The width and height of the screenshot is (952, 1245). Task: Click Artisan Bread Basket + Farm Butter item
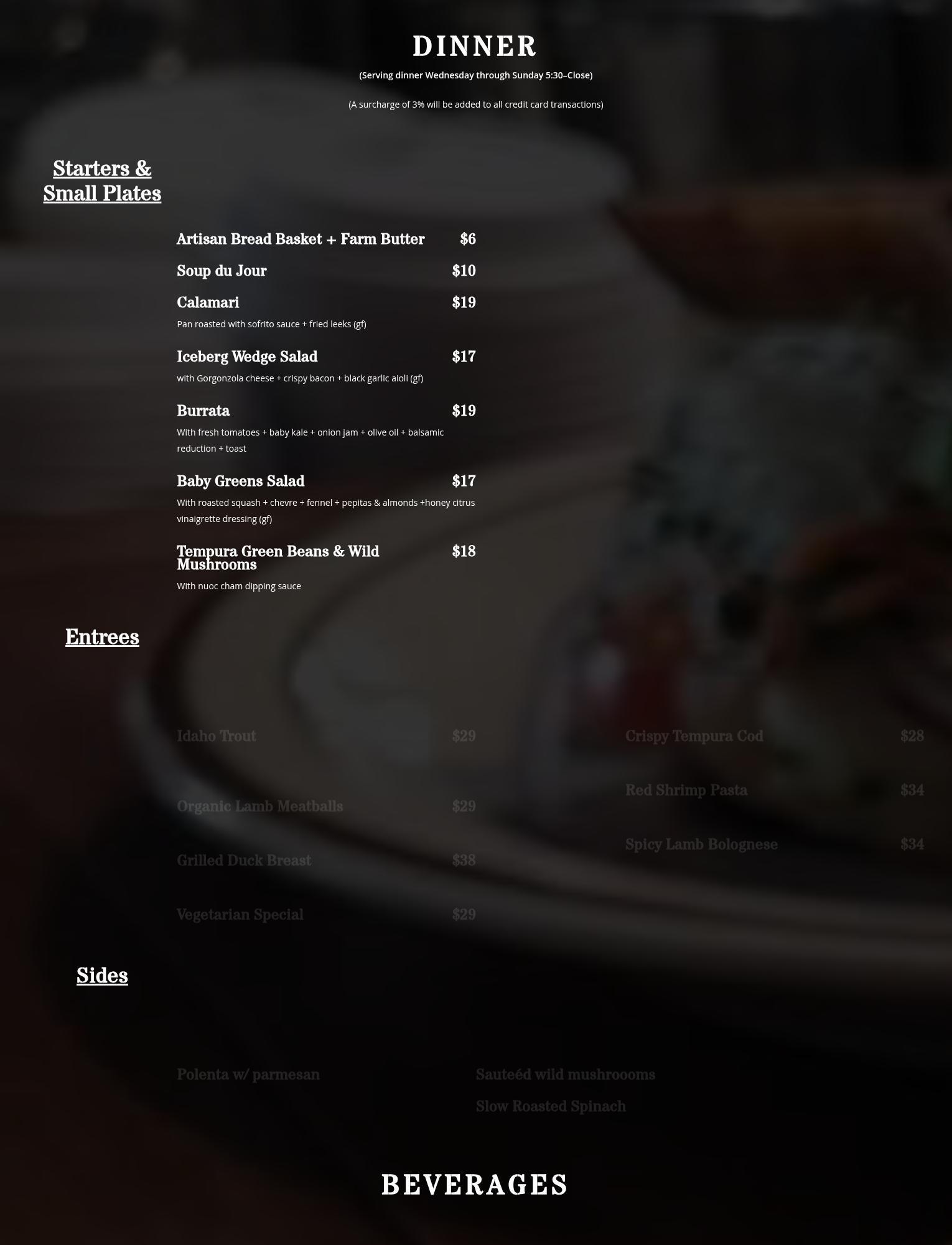301,239
